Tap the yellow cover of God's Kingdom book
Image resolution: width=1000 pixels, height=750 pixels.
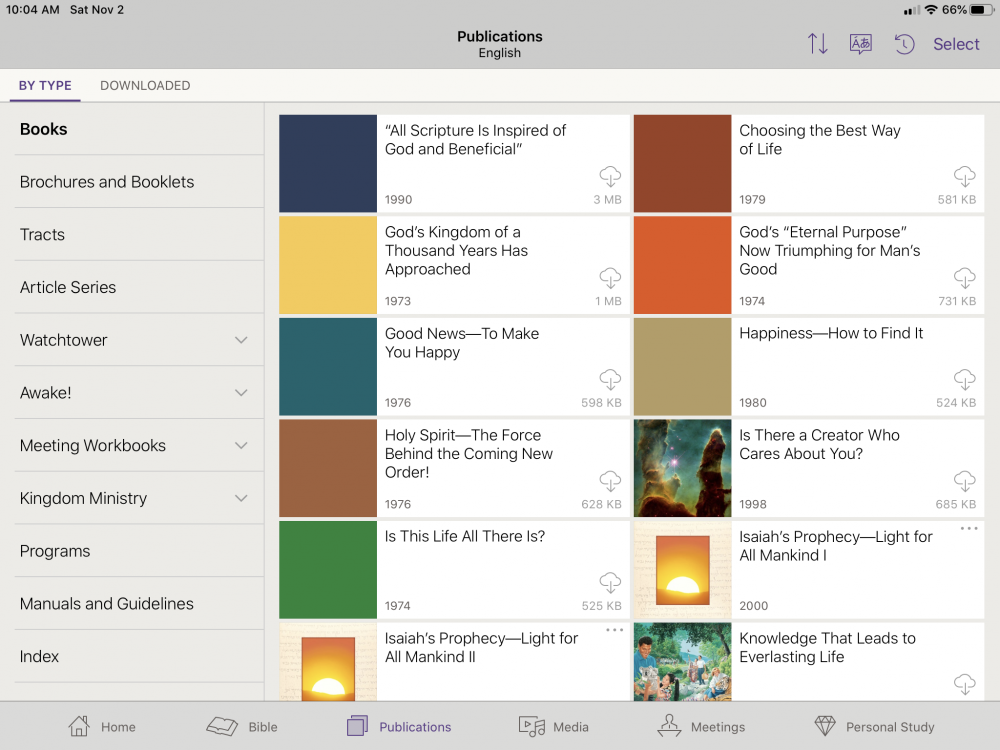(328, 265)
